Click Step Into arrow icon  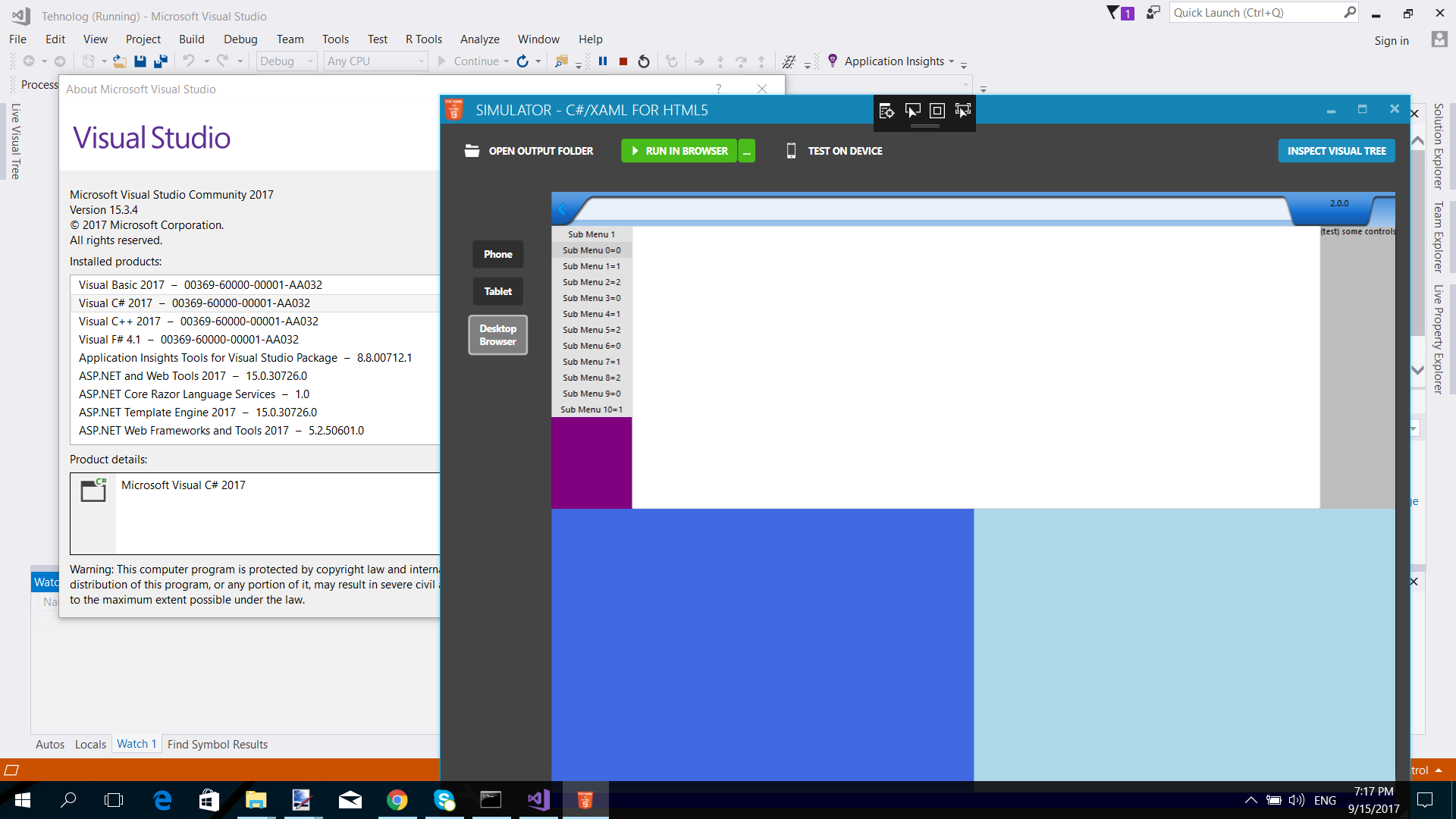[720, 61]
